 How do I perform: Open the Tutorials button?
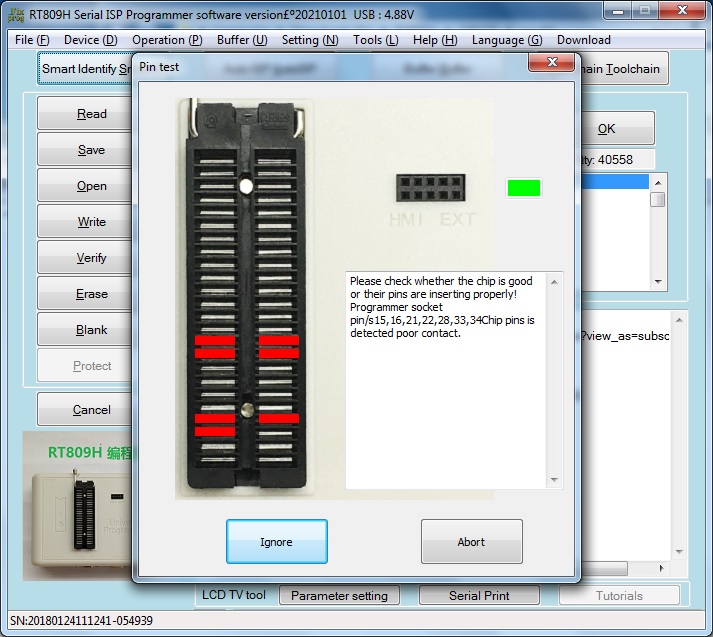[619, 596]
